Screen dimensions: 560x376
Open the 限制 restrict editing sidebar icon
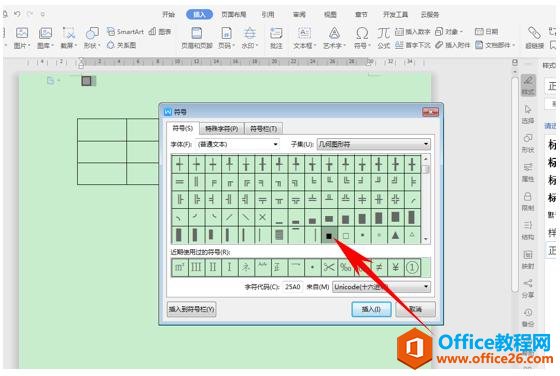(x=528, y=201)
